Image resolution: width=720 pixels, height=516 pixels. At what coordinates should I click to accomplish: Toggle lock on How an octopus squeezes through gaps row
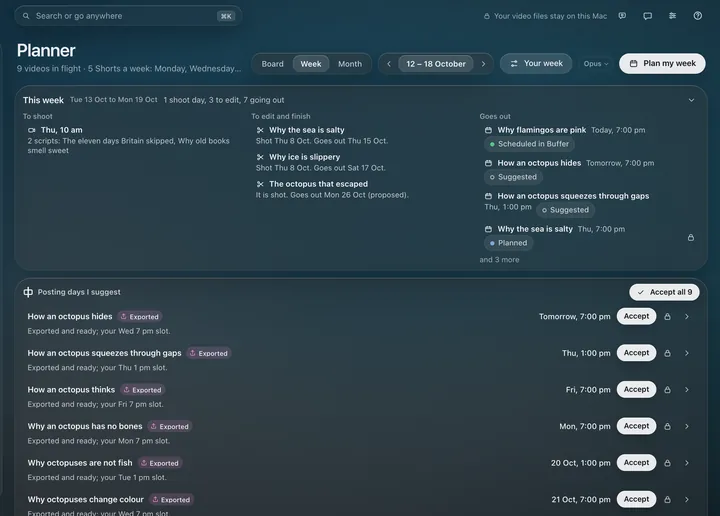[x=667, y=353]
